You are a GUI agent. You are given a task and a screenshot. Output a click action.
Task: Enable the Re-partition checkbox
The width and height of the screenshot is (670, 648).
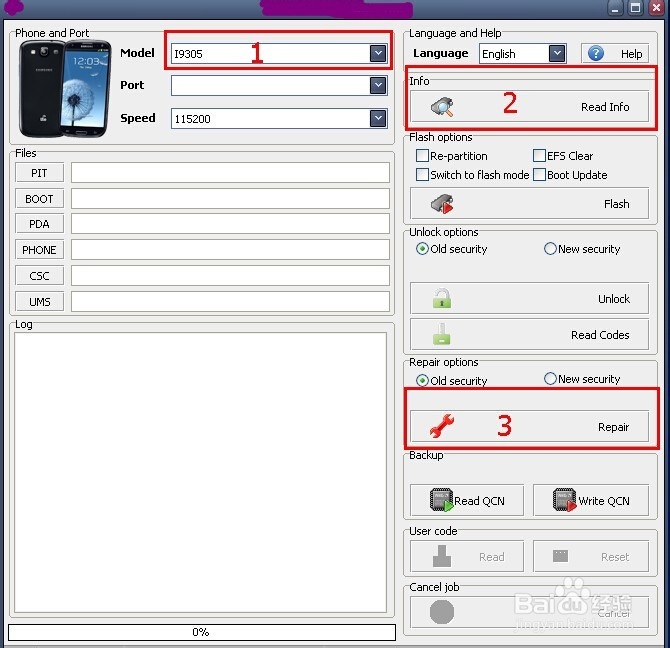click(x=422, y=155)
